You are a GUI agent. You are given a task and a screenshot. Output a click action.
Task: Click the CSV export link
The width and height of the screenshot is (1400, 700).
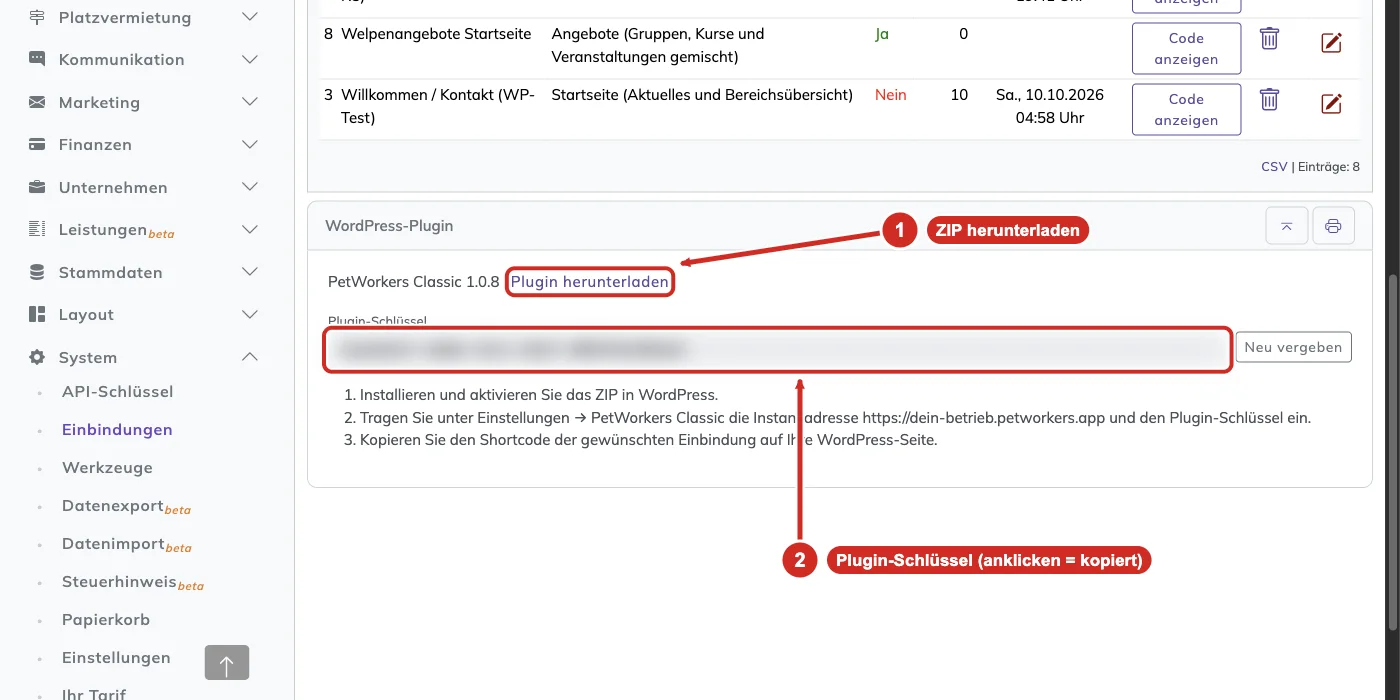(1274, 167)
